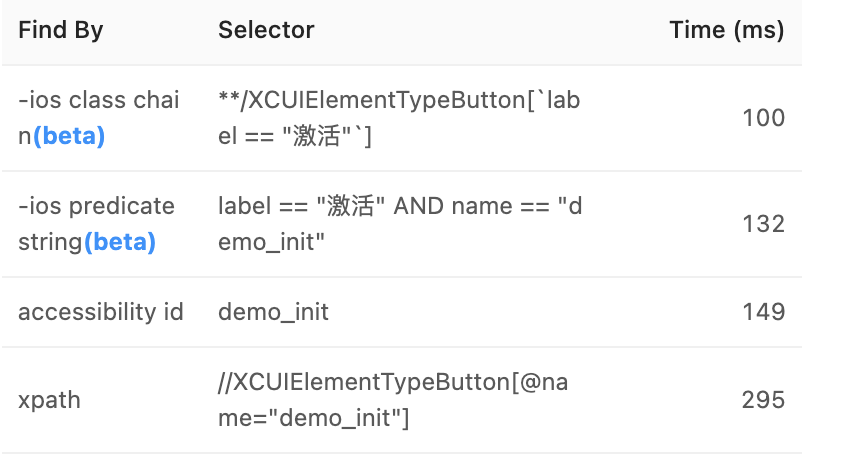
Task: Click the 100 ms time value
Action: pyautogui.click(x=764, y=118)
